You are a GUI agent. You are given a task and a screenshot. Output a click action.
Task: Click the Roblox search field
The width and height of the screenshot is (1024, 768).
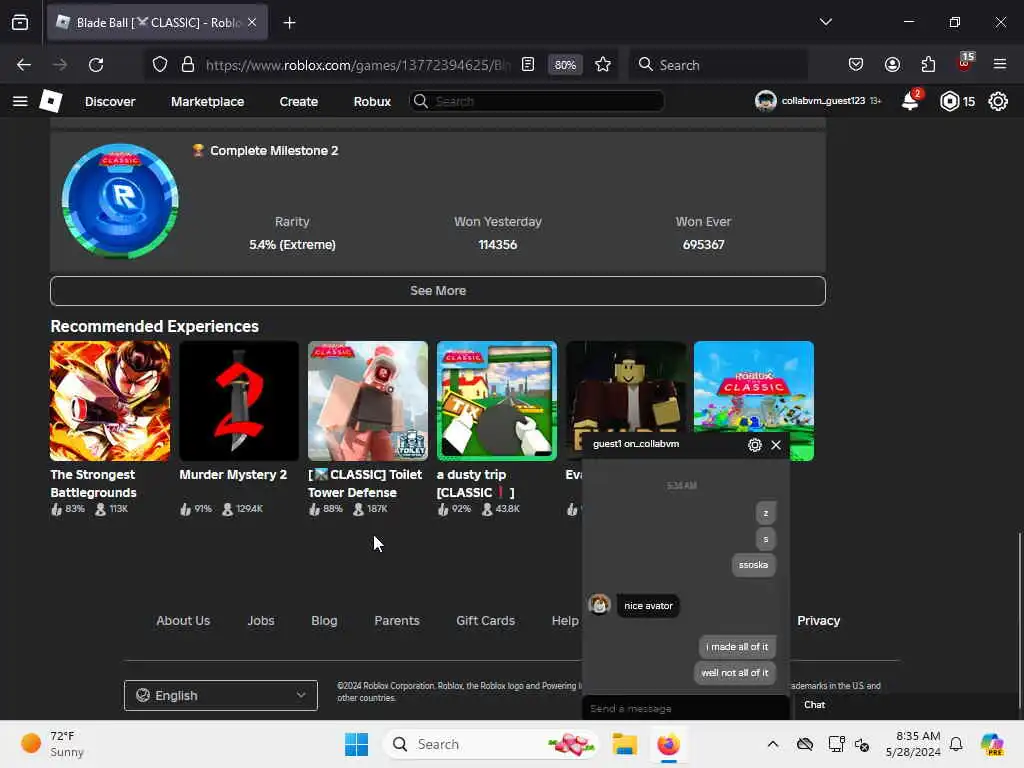(x=537, y=101)
